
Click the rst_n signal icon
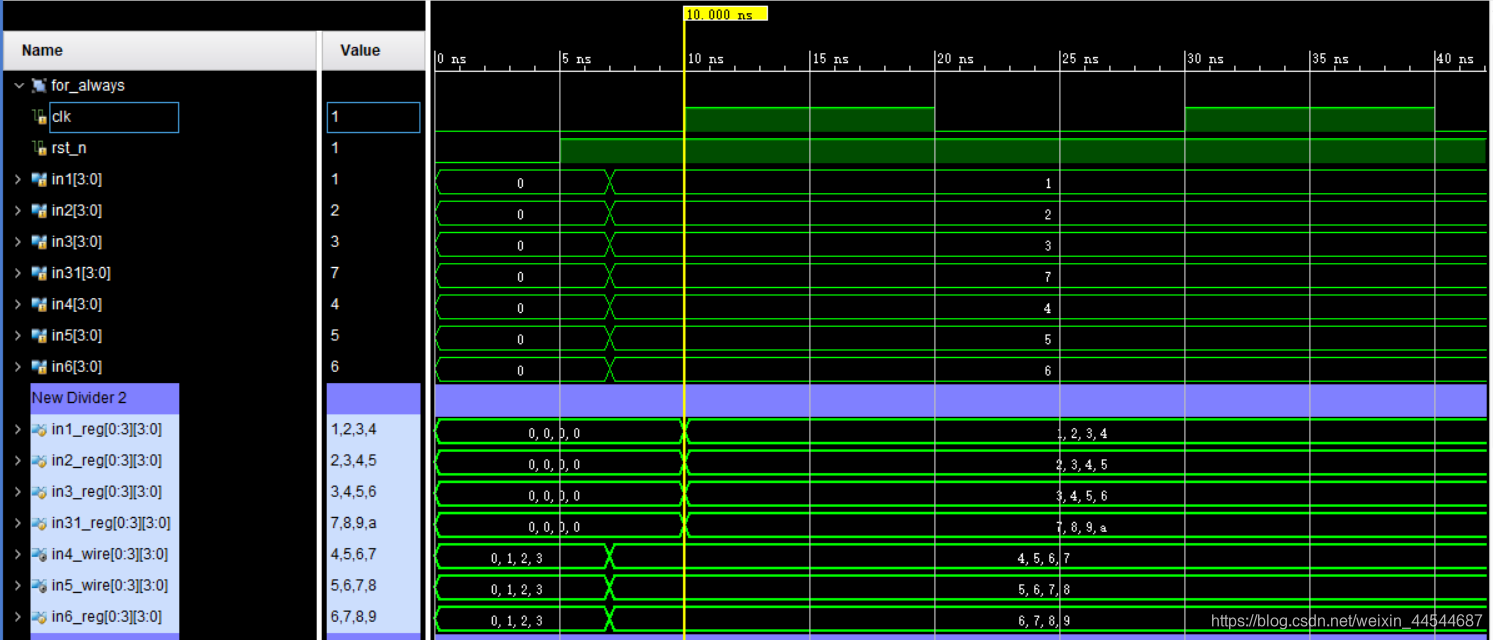coord(40,148)
